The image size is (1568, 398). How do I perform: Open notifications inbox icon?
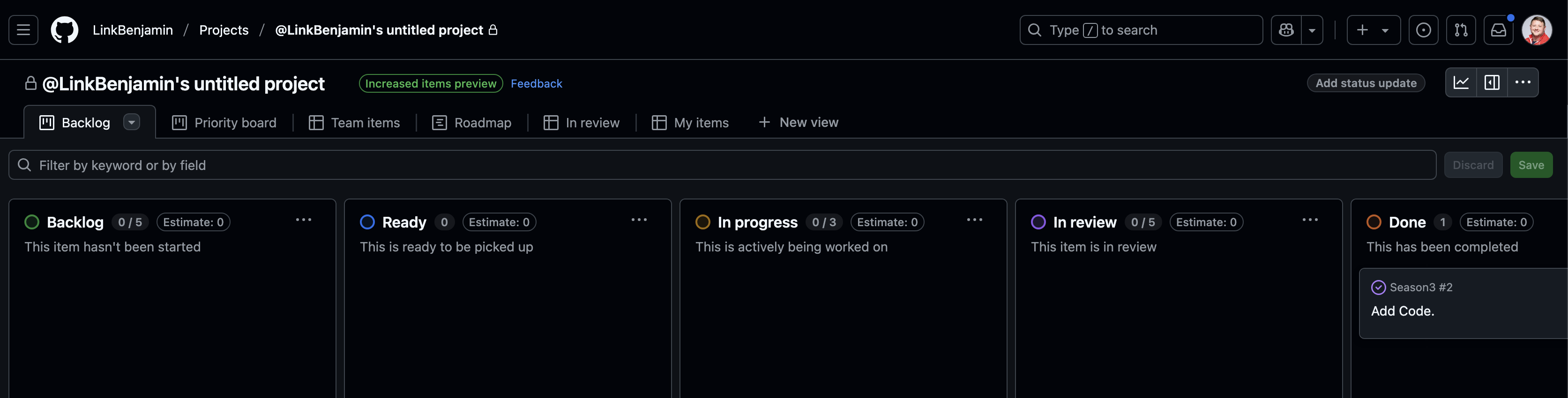[x=1499, y=30]
